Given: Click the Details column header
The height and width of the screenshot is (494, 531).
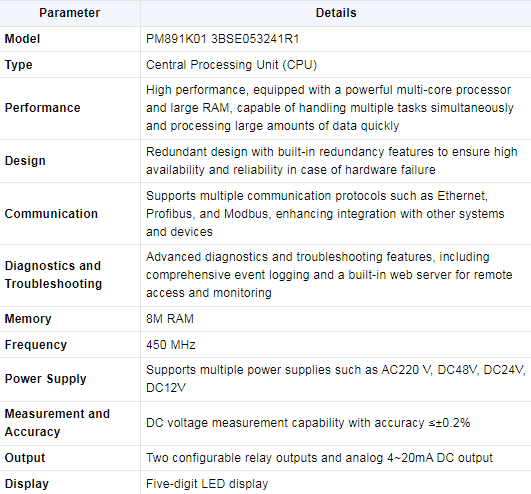Looking at the screenshot, I should coord(336,13).
